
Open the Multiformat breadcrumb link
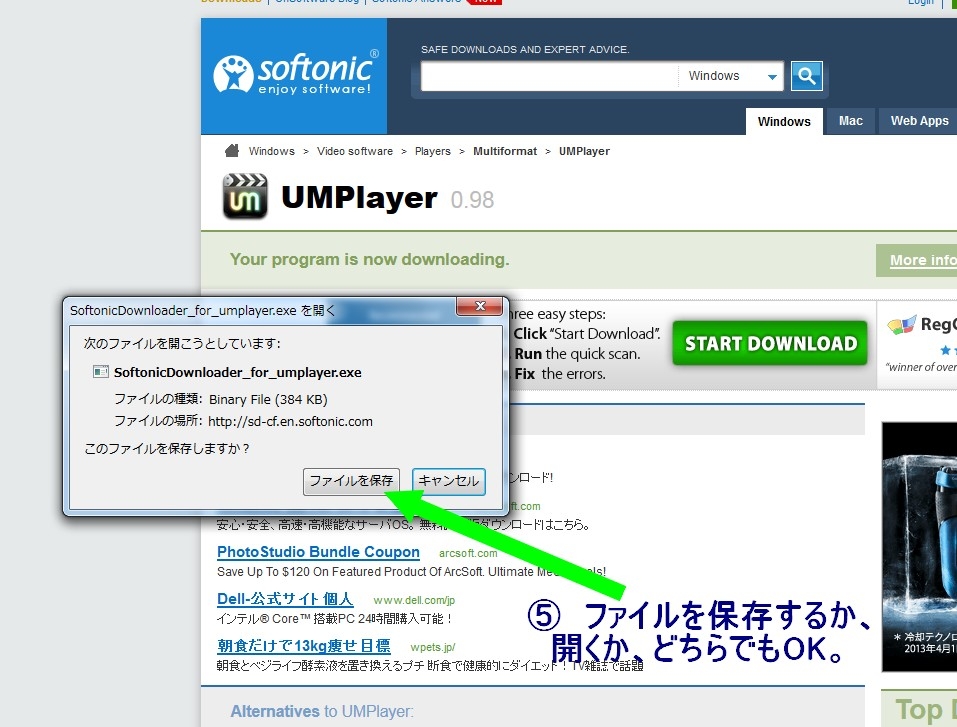pos(505,151)
